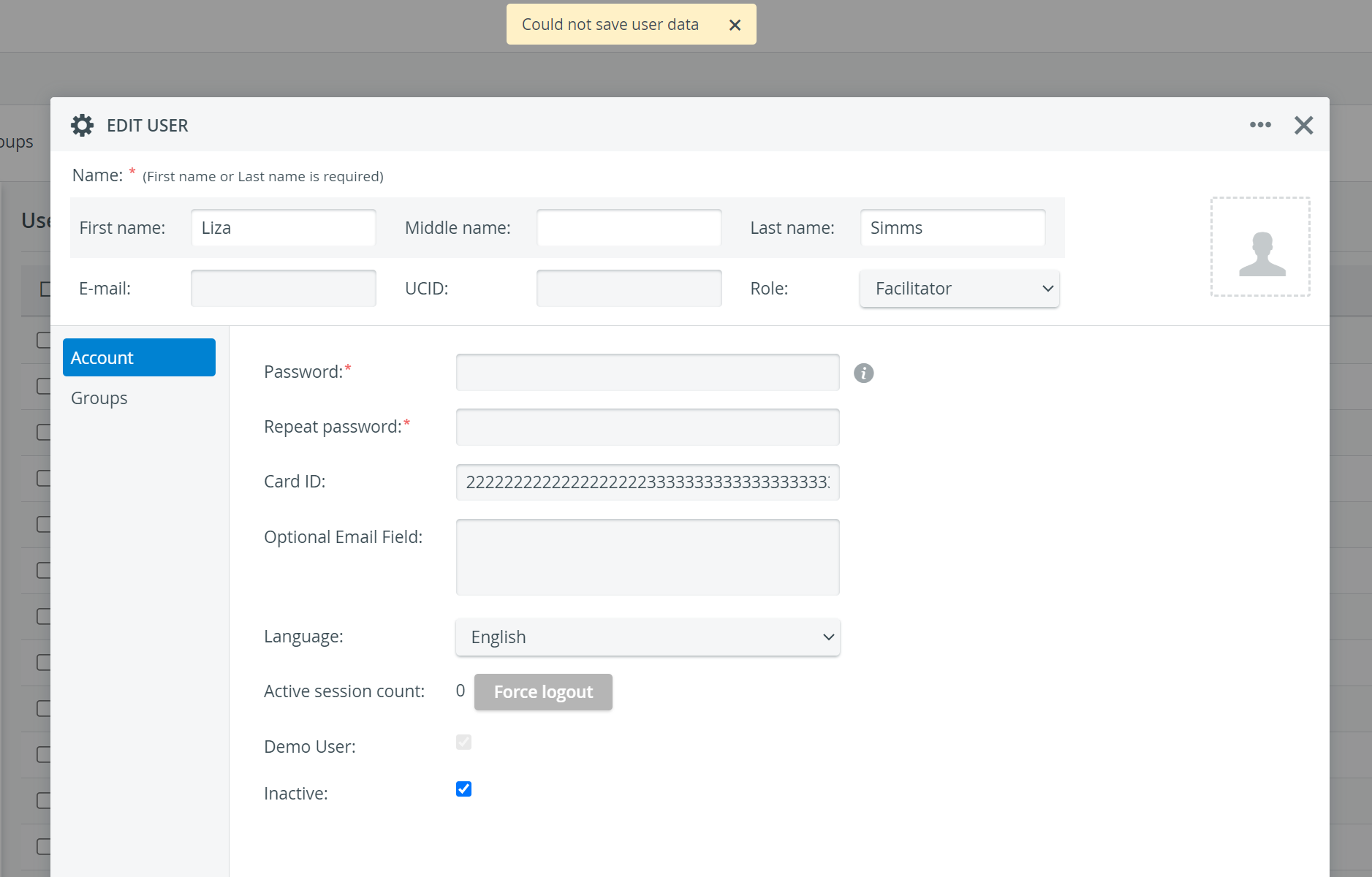The height and width of the screenshot is (877, 1372).
Task: Close the Edit User dialog
Action: coord(1303,125)
